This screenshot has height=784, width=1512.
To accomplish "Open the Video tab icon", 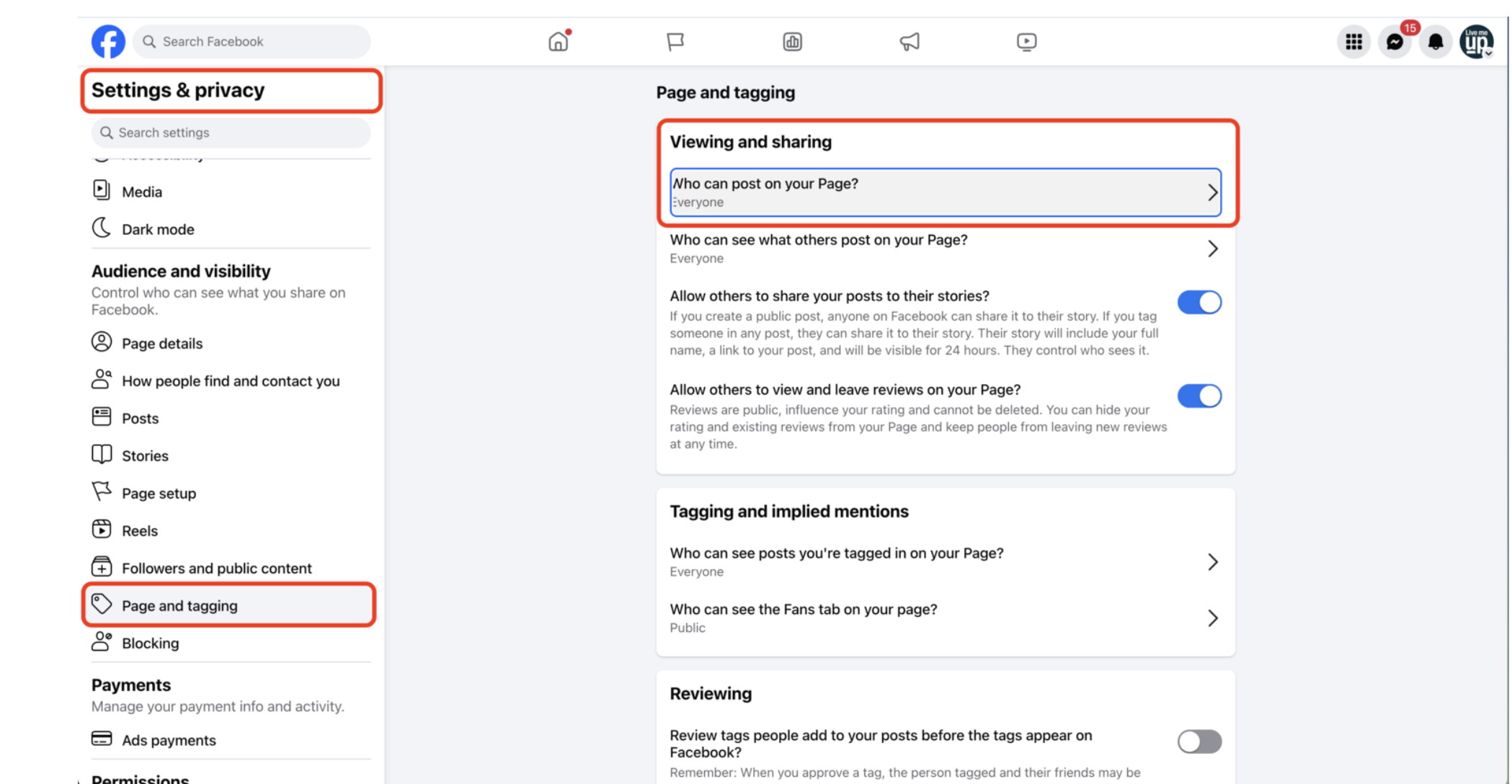I will pyautogui.click(x=1026, y=42).
